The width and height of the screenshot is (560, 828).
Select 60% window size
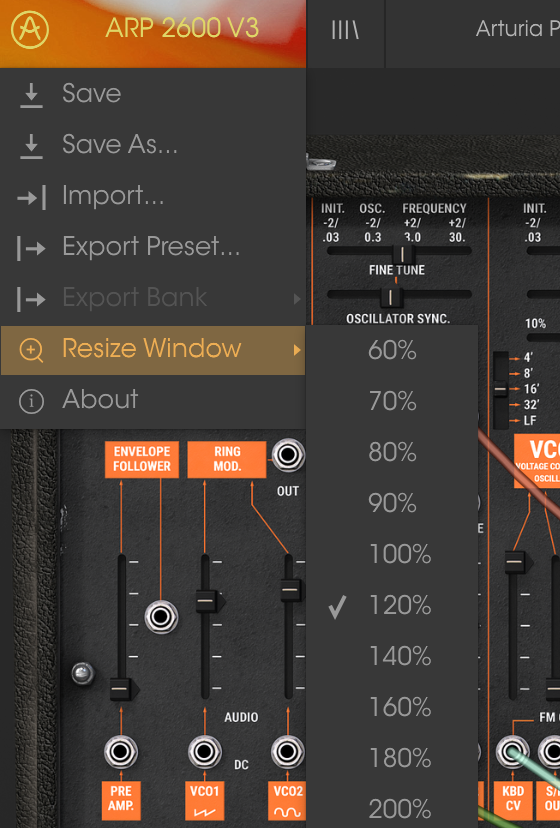(392, 350)
